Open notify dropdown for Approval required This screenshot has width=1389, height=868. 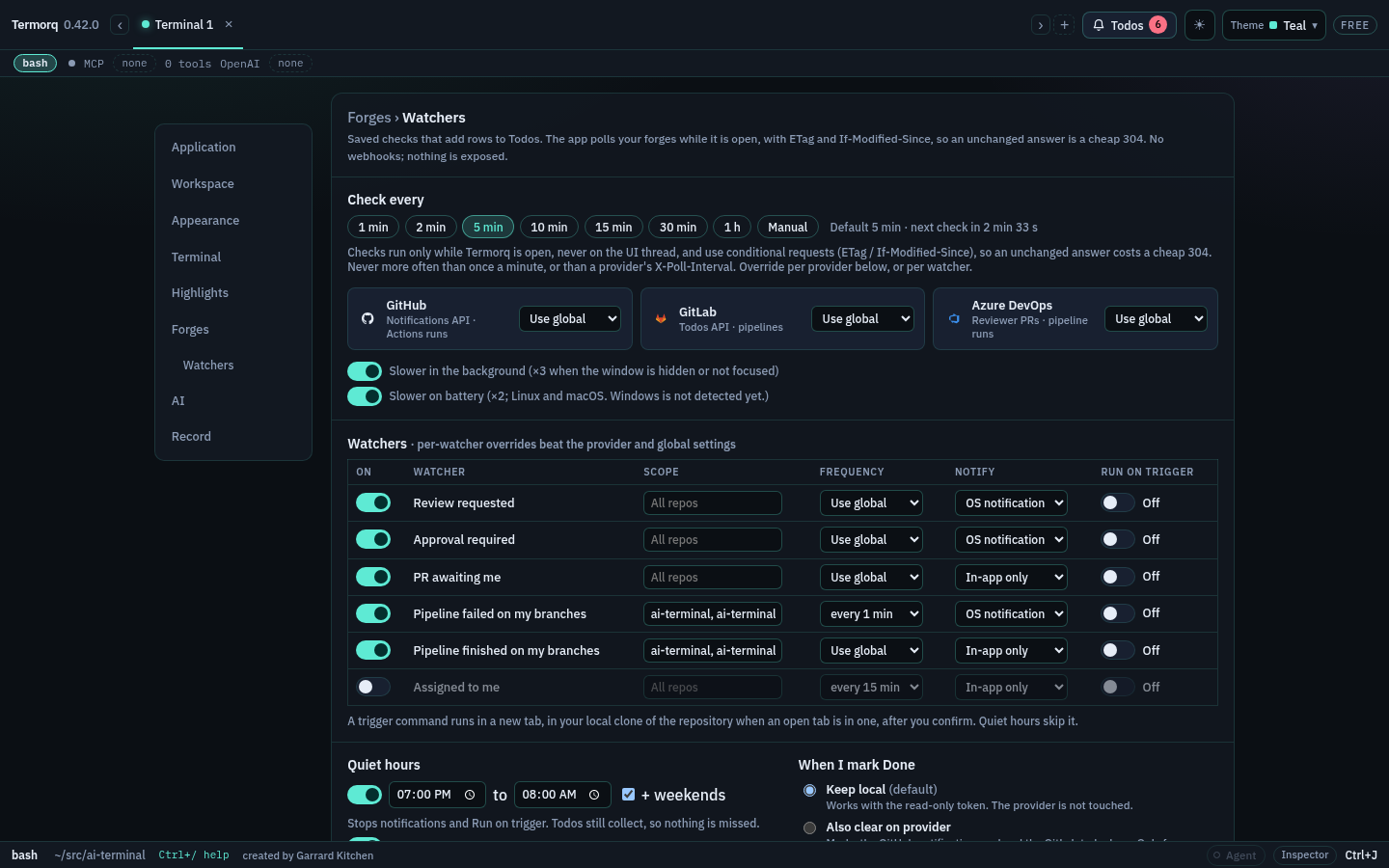click(1011, 540)
